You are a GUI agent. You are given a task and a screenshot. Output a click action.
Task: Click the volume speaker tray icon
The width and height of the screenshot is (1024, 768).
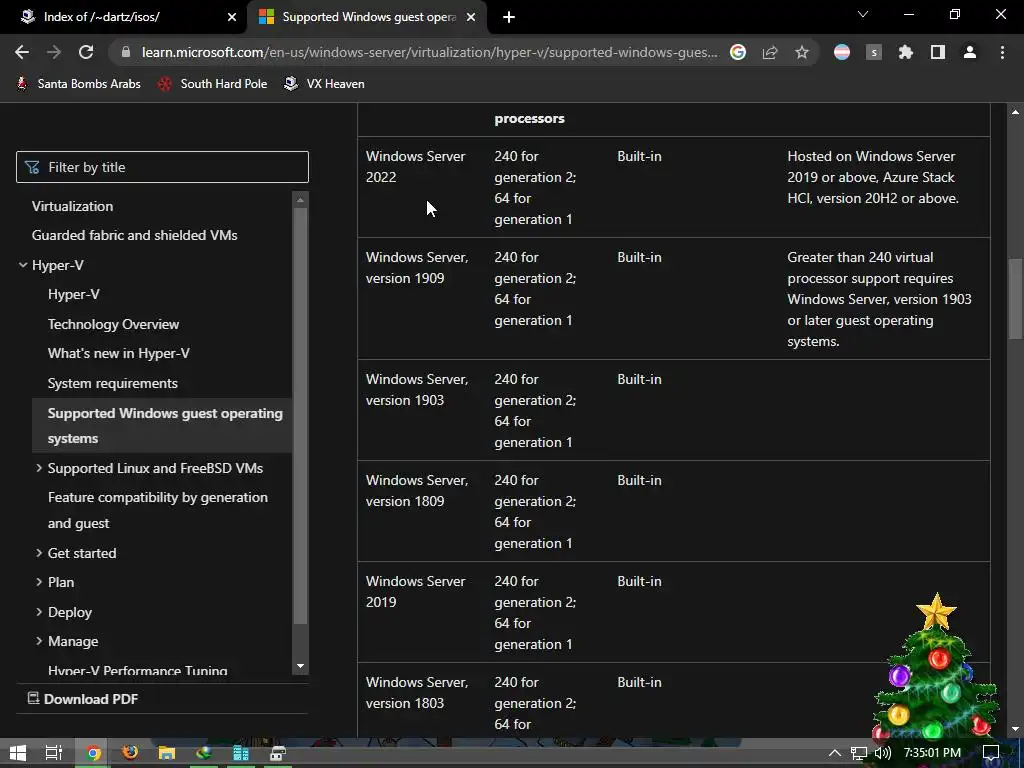883,753
